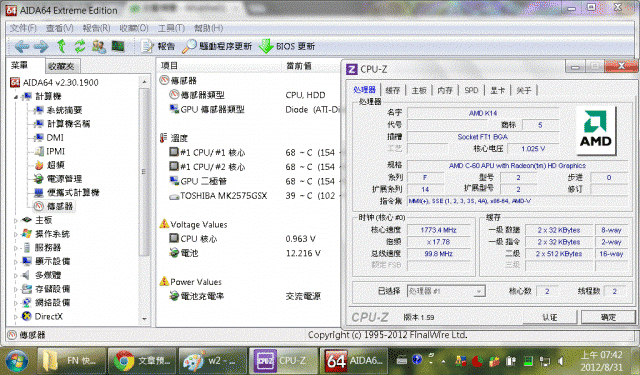The image size is (640, 375).
Task: Click the AIDA64 back arrow toolbar icon
Action: tap(22, 47)
